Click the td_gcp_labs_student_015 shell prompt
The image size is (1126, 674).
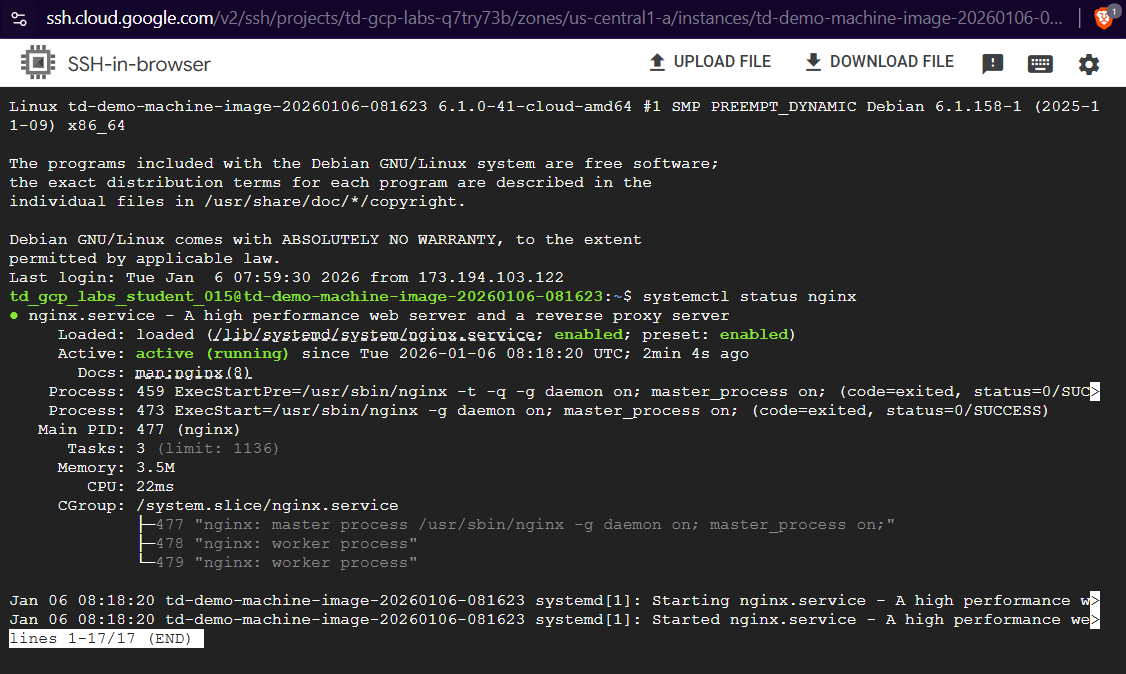click(x=320, y=296)
